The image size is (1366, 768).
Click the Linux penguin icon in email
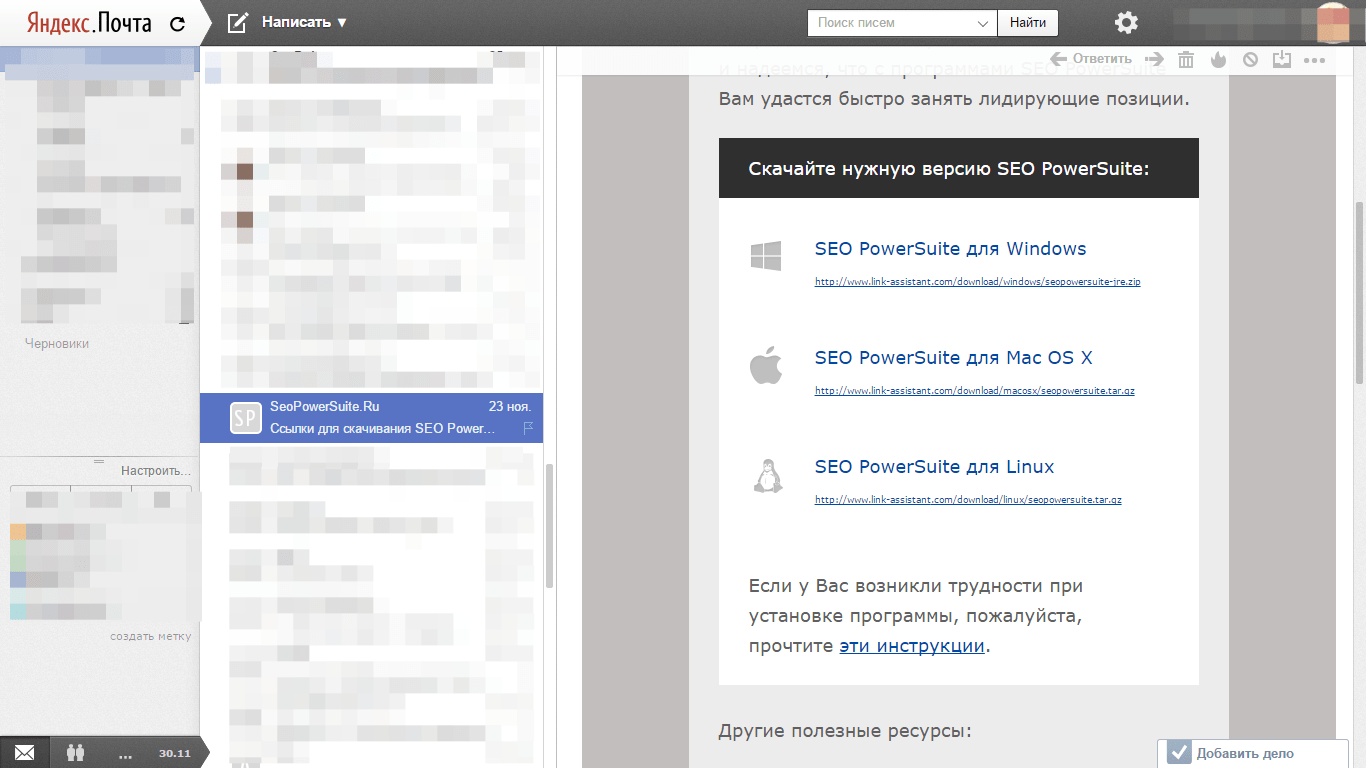[x=766, y=475]
